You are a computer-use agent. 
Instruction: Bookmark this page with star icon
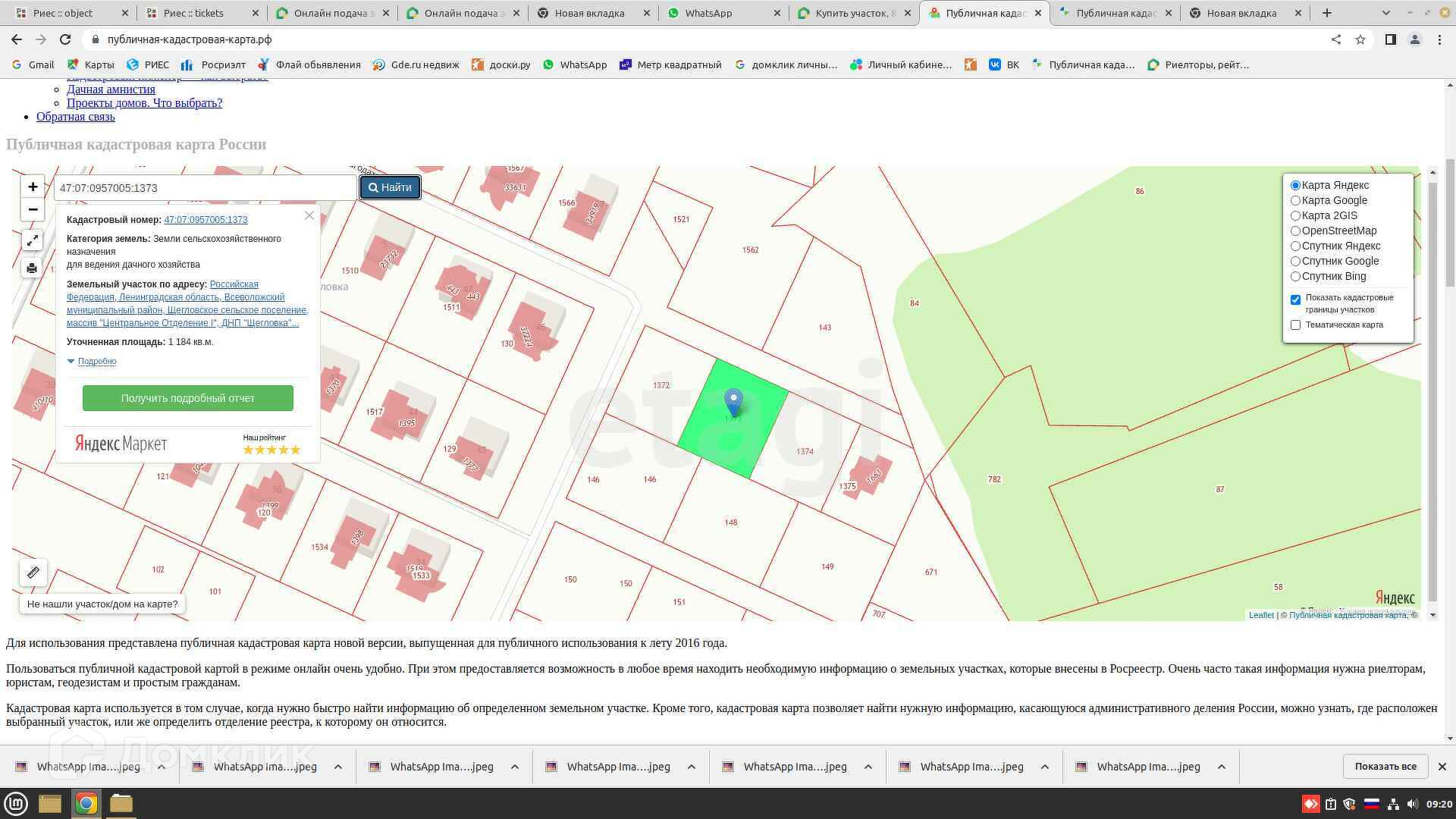(1360, 39)
